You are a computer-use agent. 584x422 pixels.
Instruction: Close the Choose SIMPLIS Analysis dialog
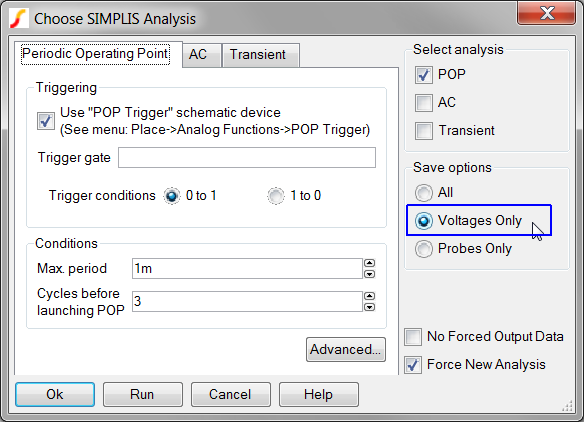pos(546,13)
